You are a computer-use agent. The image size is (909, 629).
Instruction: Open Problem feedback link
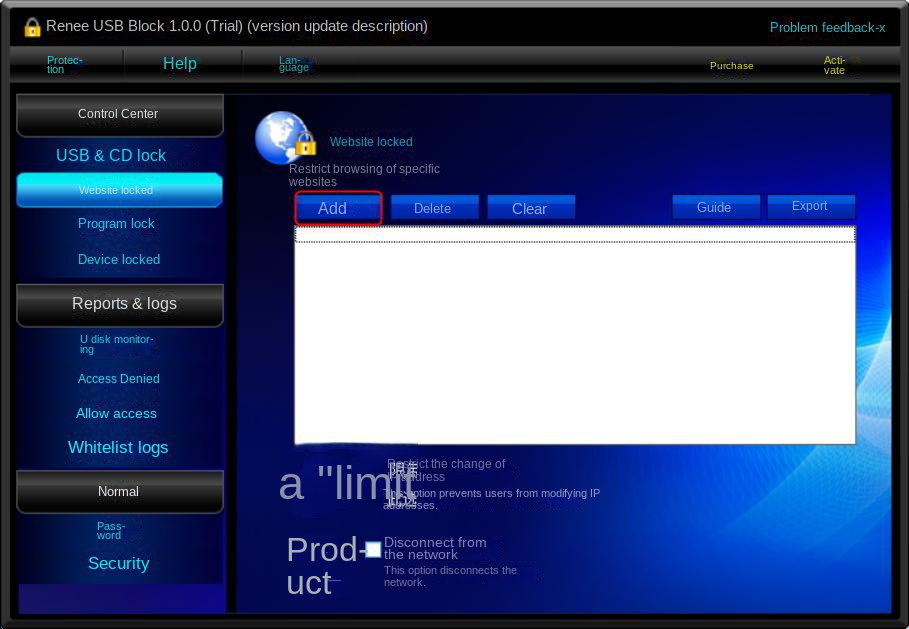827,28
